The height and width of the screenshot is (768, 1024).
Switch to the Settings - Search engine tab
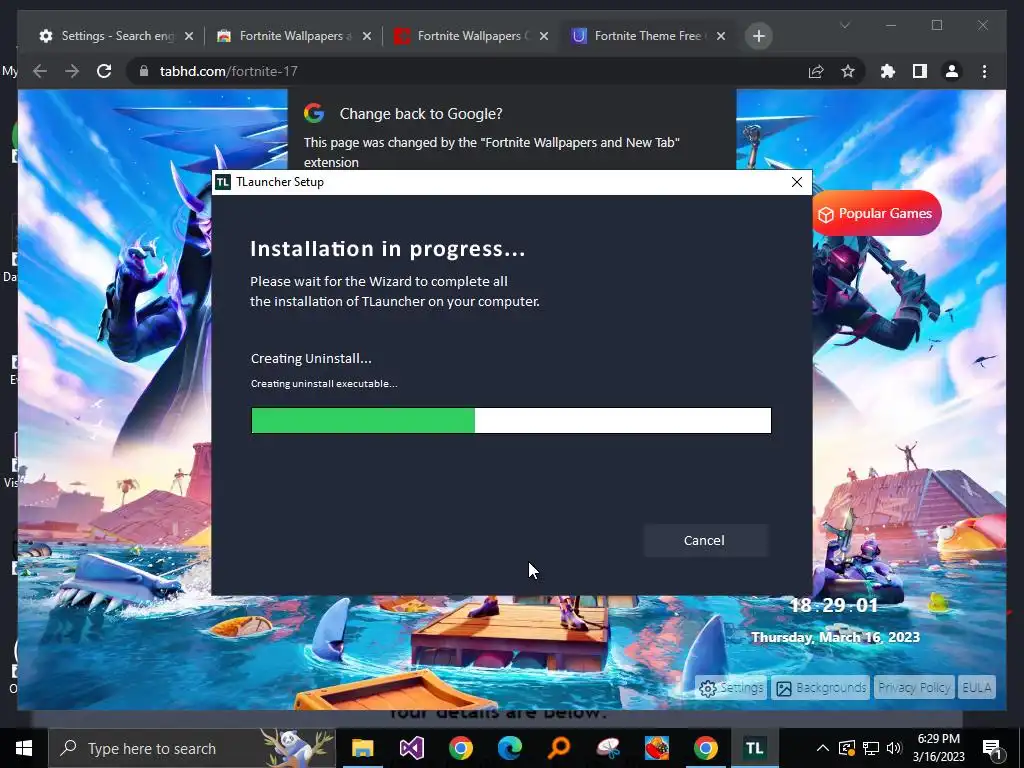click(x=116, y=36)
